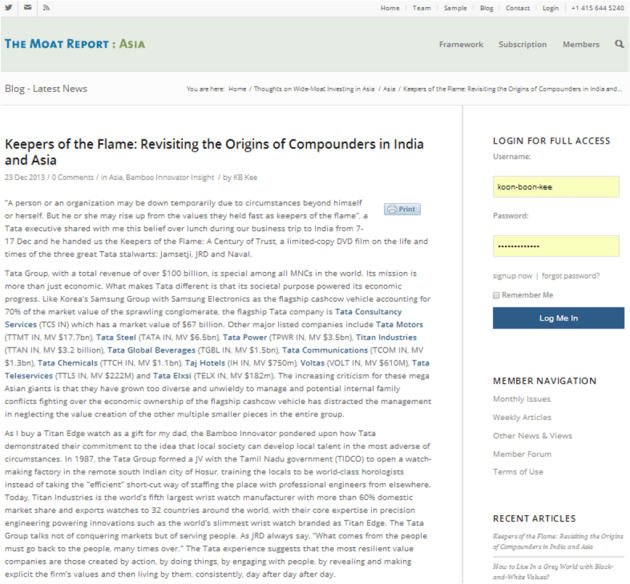Open Monthly Issues in member navigation

[521, 399]
